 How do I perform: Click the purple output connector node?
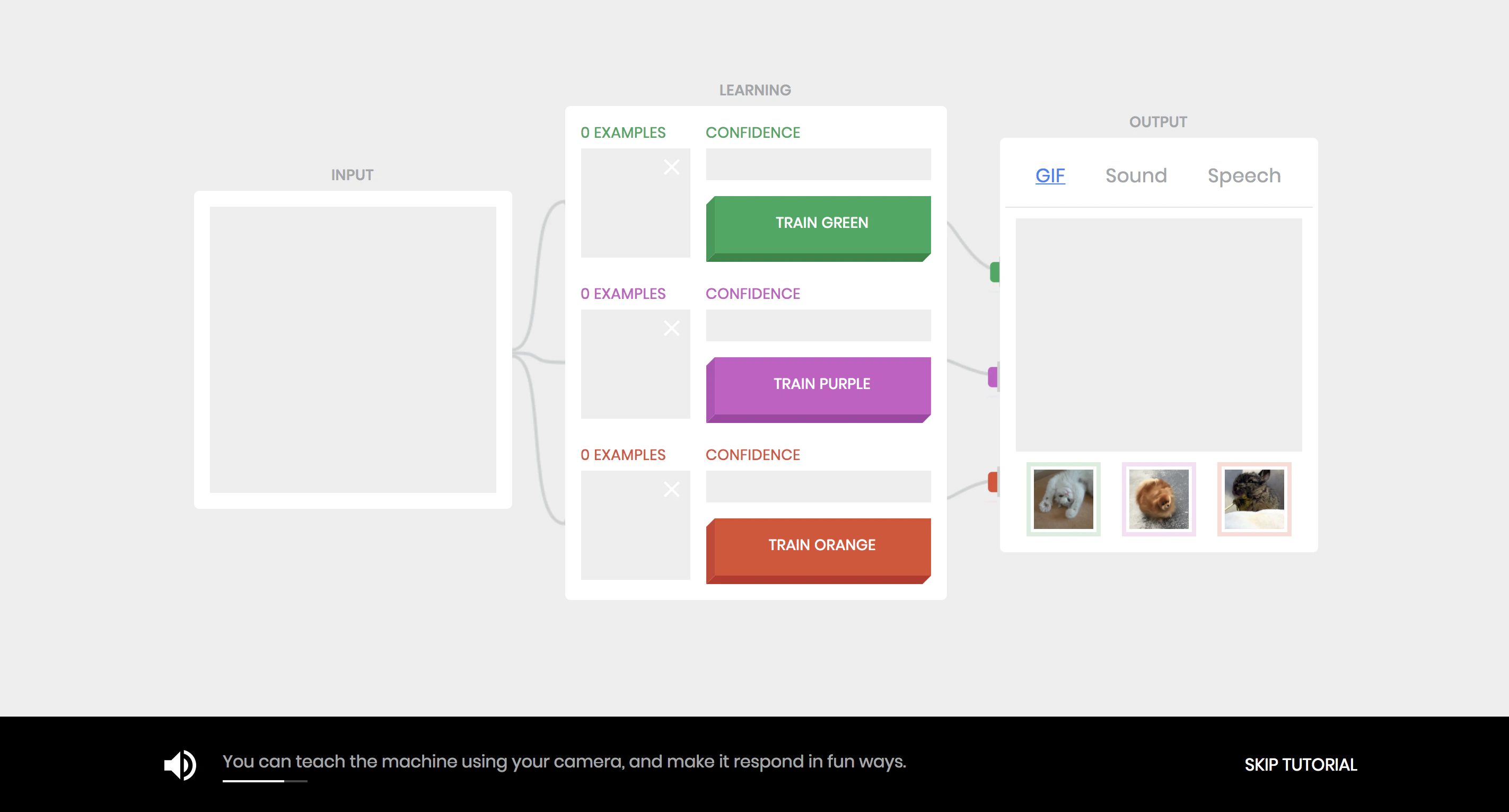pyautogui.click(x=993, y=377)
